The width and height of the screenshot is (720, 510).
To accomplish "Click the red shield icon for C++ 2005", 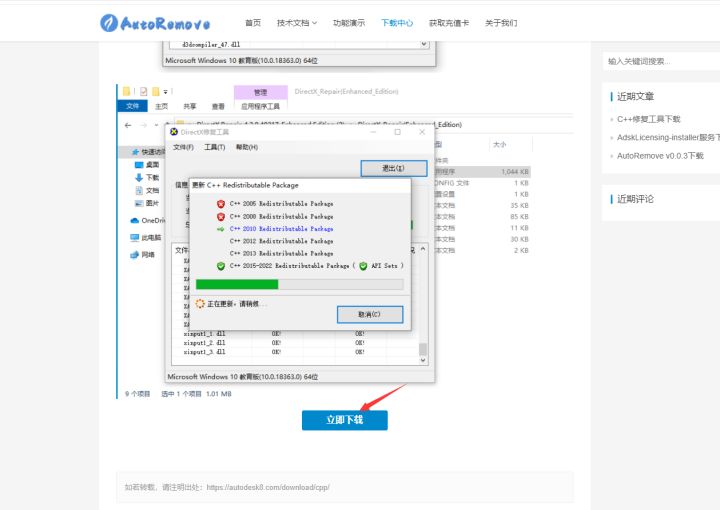I will pos(221,204).
